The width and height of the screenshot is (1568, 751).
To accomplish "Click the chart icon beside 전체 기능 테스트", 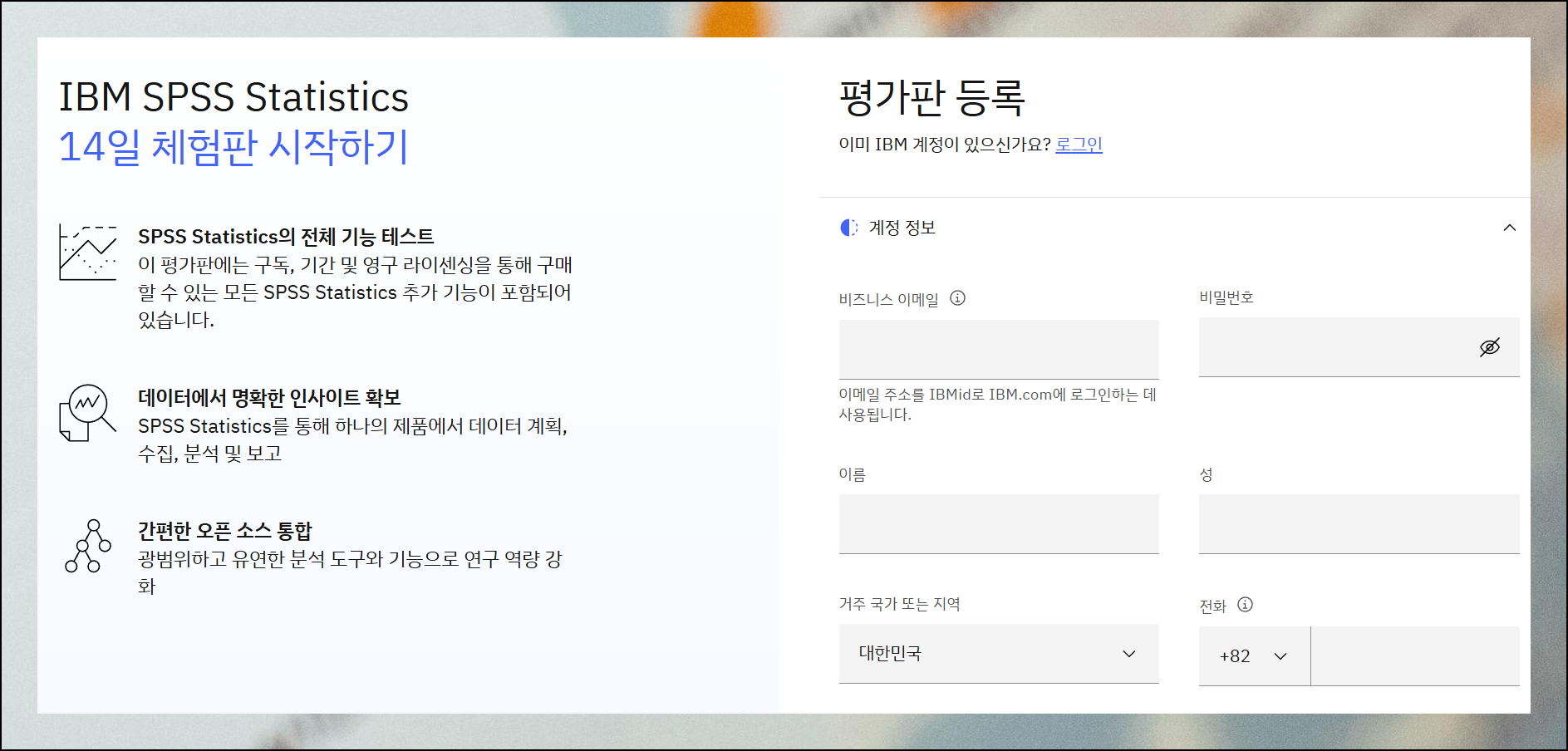I will point(88,253).
